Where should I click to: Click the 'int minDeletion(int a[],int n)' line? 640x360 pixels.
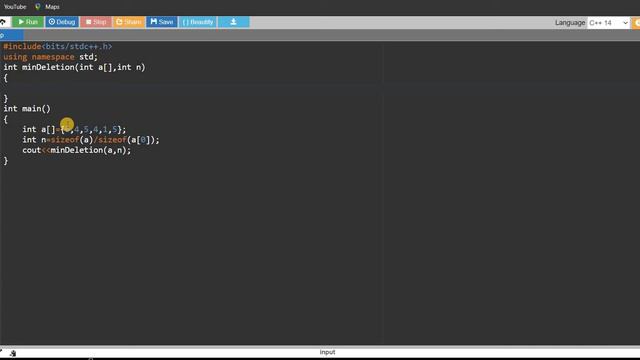tap(74, 67)
